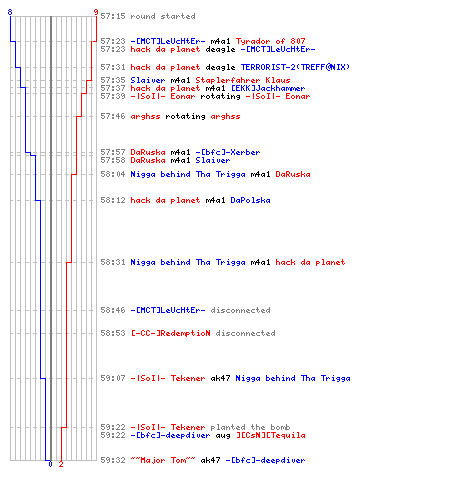Open TERRORIST-2(TREFF@NIX) player name
This screenshot has width=450, height=500.
click(295, 67)
